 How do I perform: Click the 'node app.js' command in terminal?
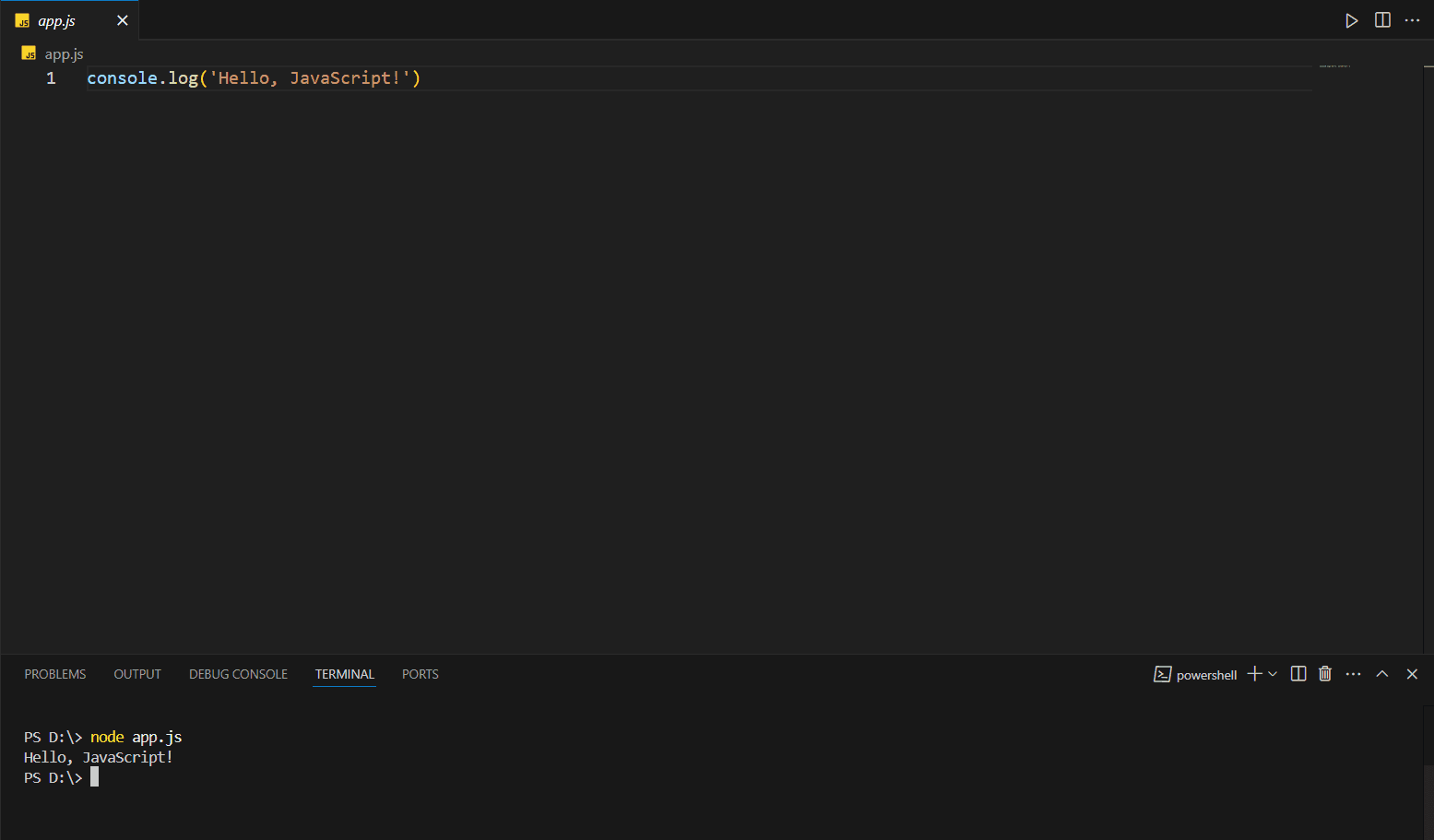pos(136,737)
